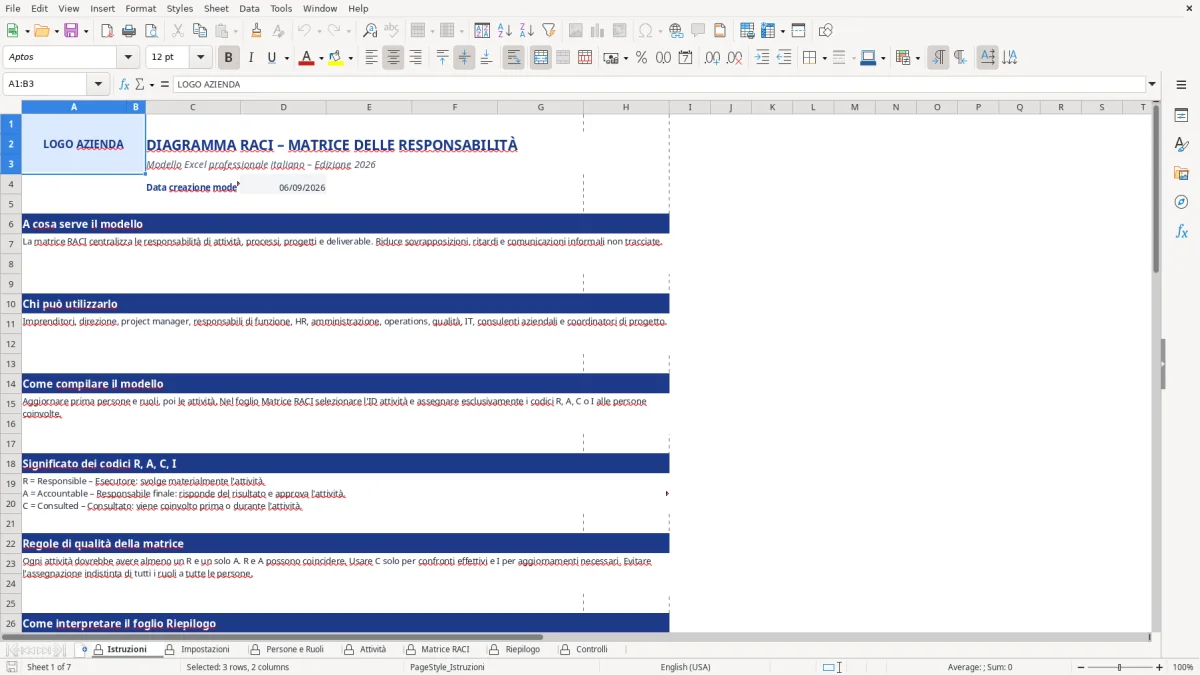
Task: Click the zoom in plus button
Action: pos(1160,667)
